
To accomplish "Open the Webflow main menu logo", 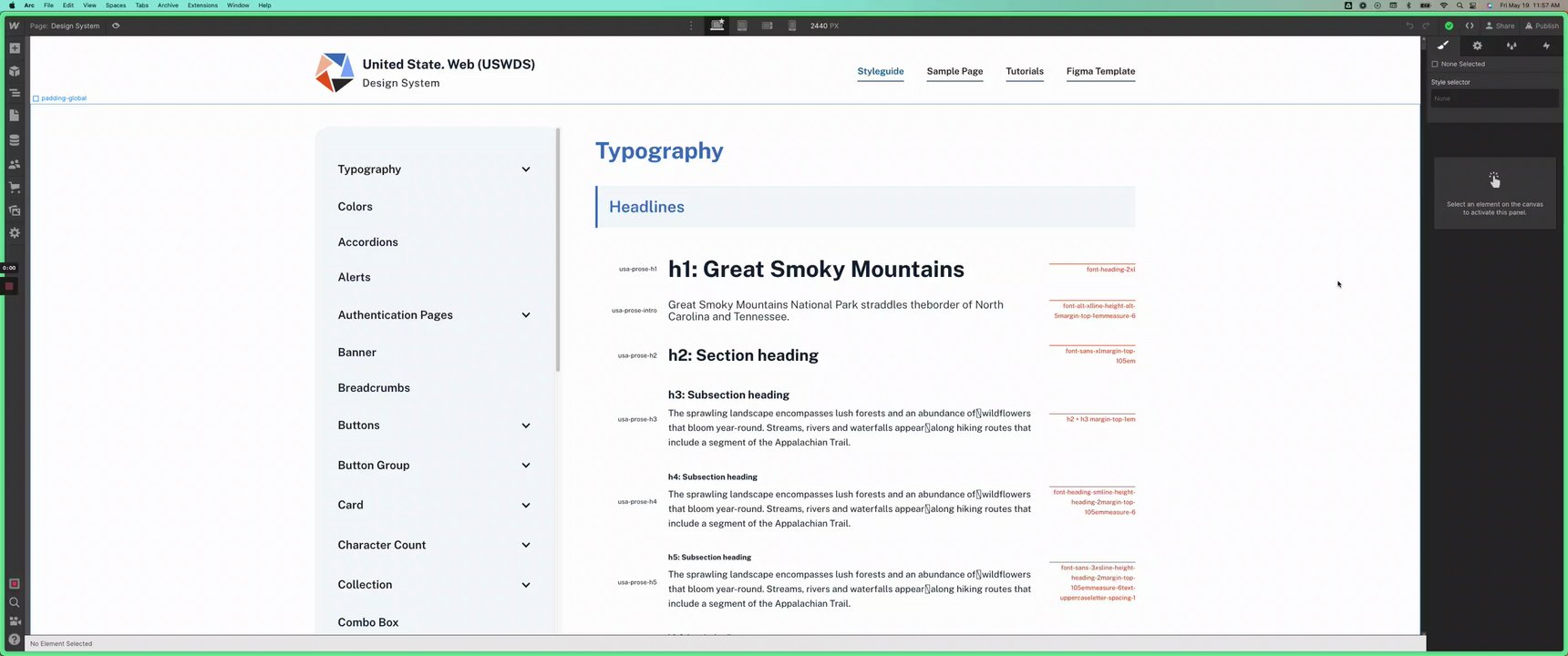I will [x=14, y=26].
